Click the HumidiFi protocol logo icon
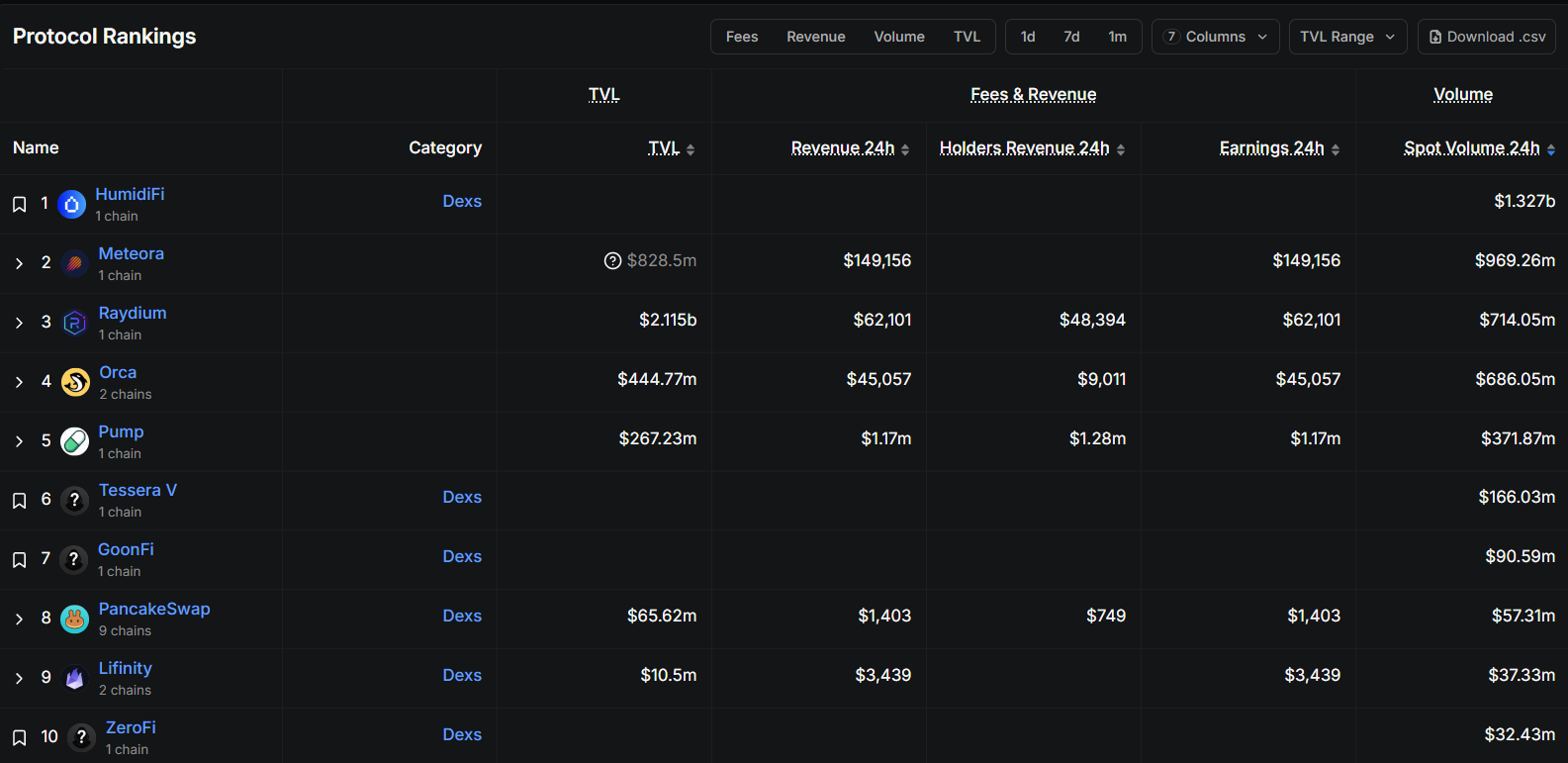This screenshot has width=1568, height=763. tap(72, 205)
